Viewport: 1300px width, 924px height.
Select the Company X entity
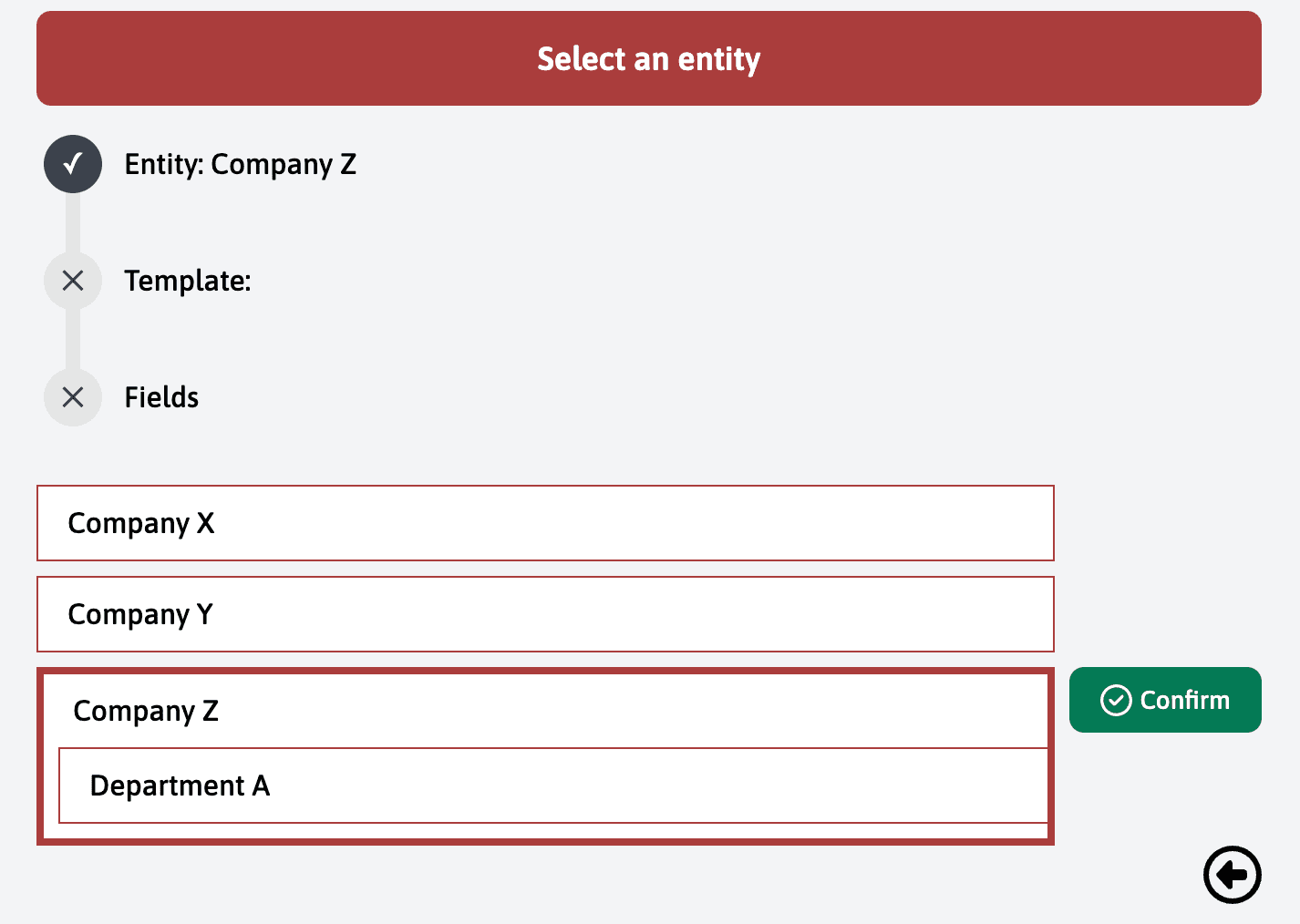click(x=141, y=523)
